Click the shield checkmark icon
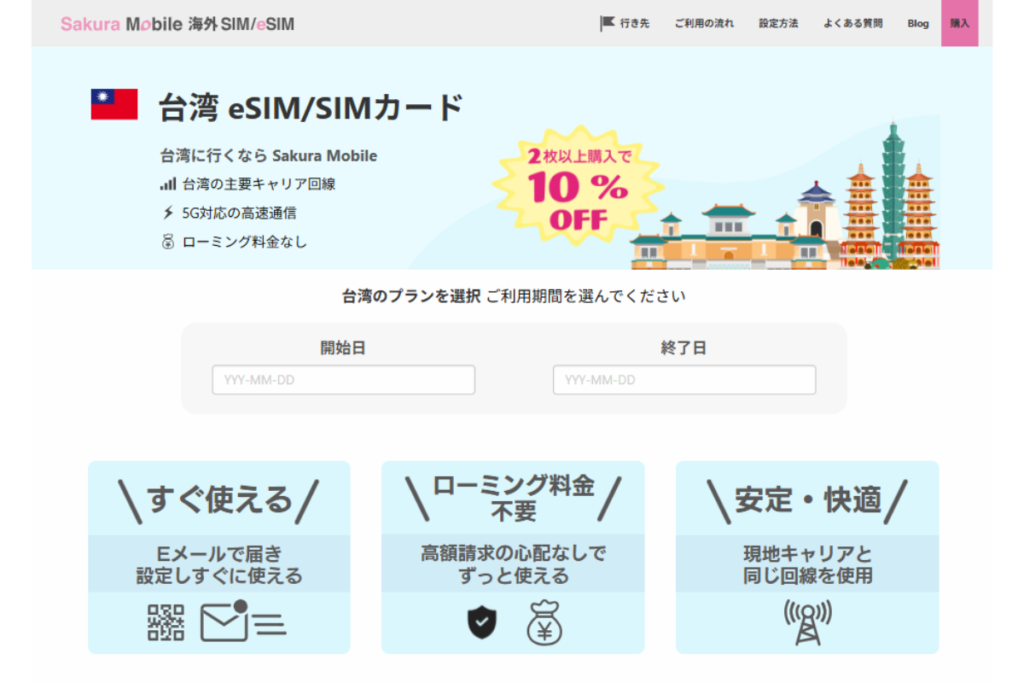Image resolution: width=1024 pixels, height=683 pixels. (482, 622)
